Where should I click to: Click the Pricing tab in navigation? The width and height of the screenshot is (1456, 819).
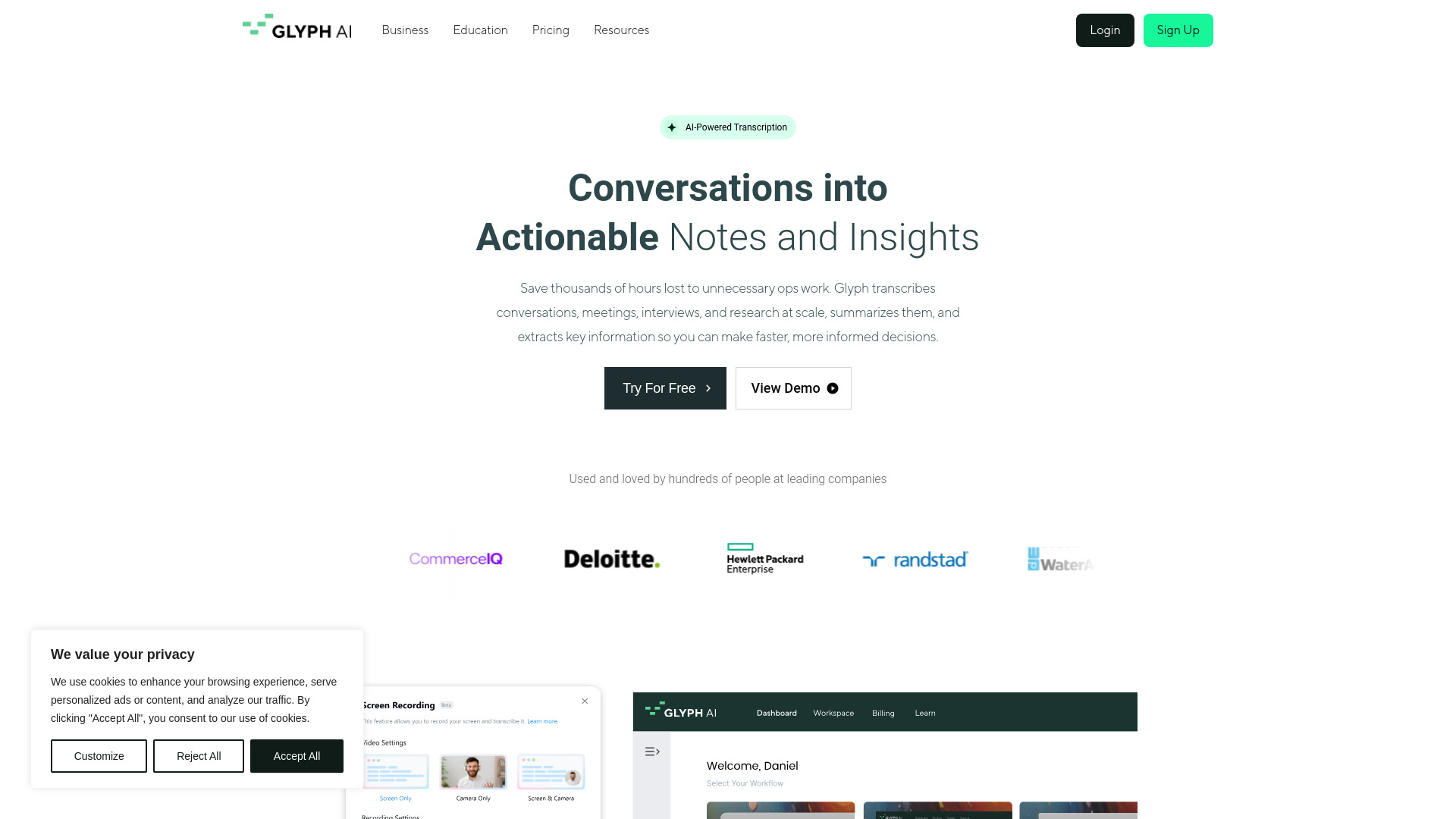click(x=550, y=30)
